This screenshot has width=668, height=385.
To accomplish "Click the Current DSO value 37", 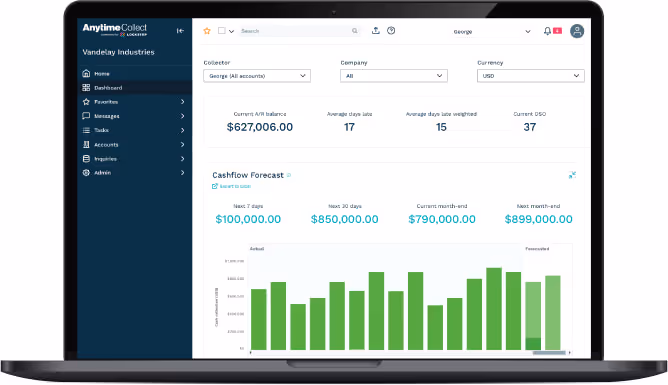I will tap(530, 127).
